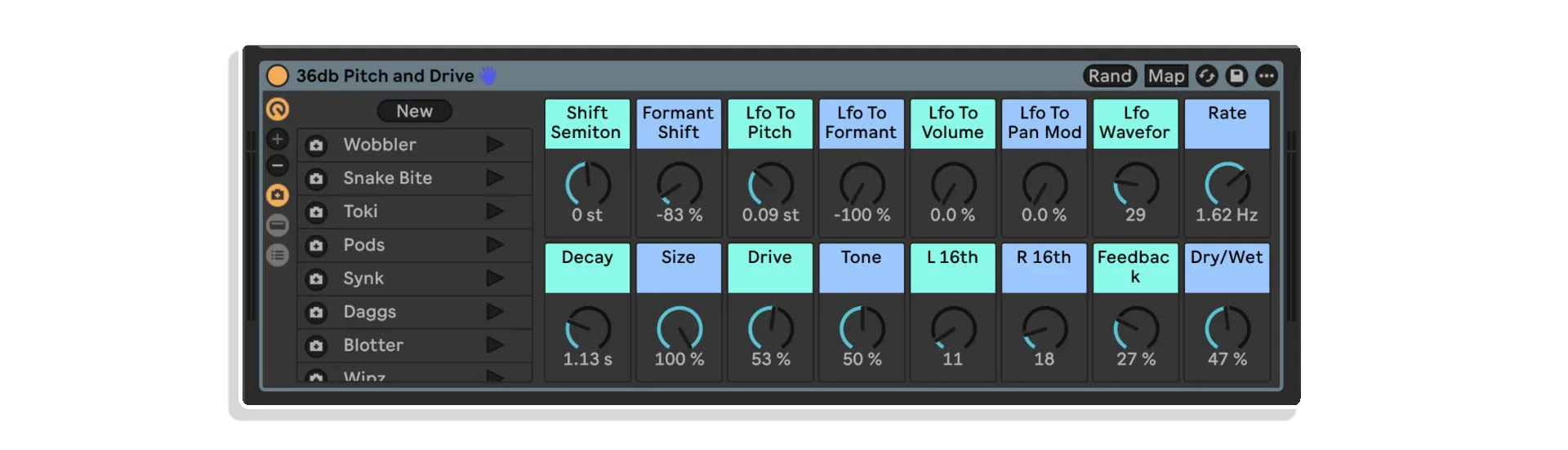1568x450 pixels.
Task: Enable the Map mode button
Action: point(1166,76)
